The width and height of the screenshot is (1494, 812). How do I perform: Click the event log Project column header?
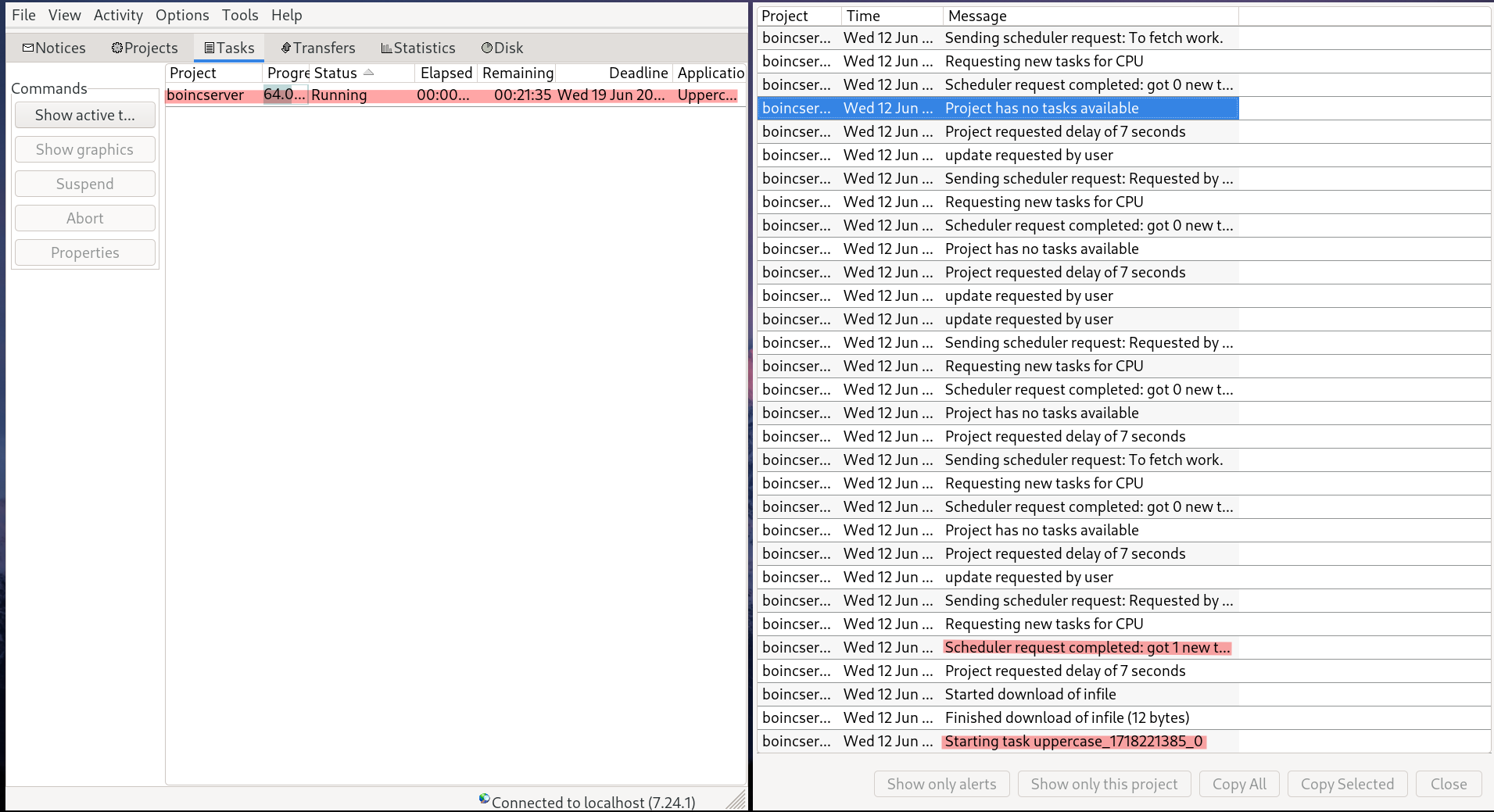point(799,16)
